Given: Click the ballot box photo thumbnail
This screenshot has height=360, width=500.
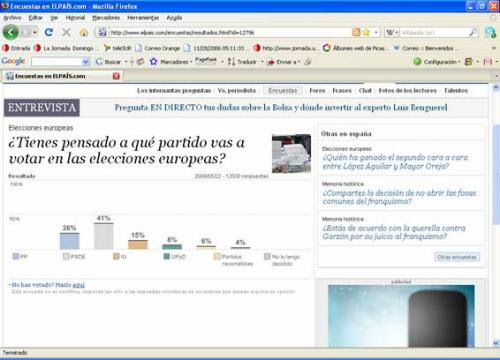Looking at the screenshot, I should (291, 153).
